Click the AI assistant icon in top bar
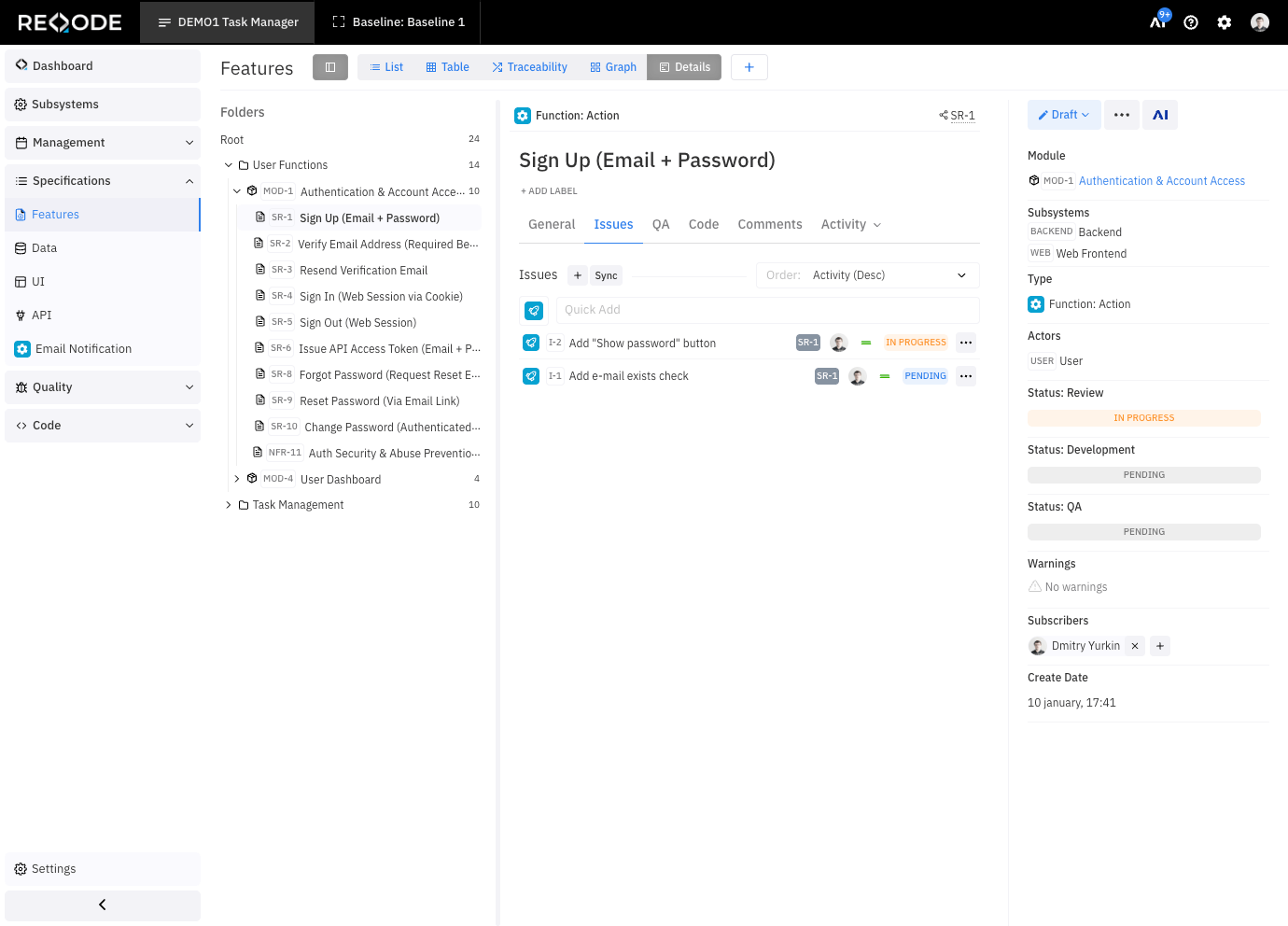 tap(1158, 21)
